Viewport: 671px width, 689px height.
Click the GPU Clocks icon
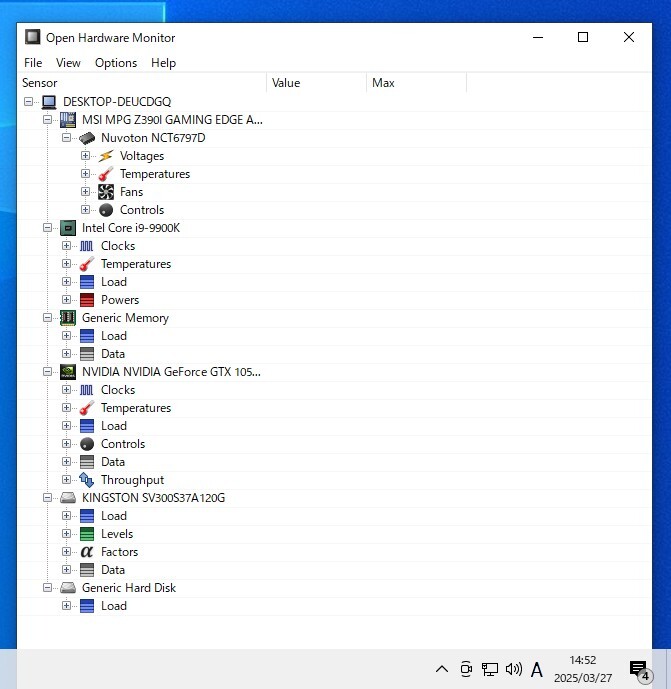[x=87, y=390]
